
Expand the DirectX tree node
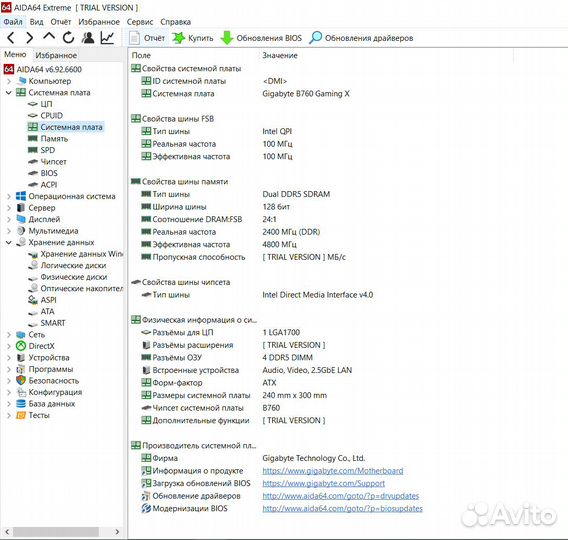tap(9, 346)
